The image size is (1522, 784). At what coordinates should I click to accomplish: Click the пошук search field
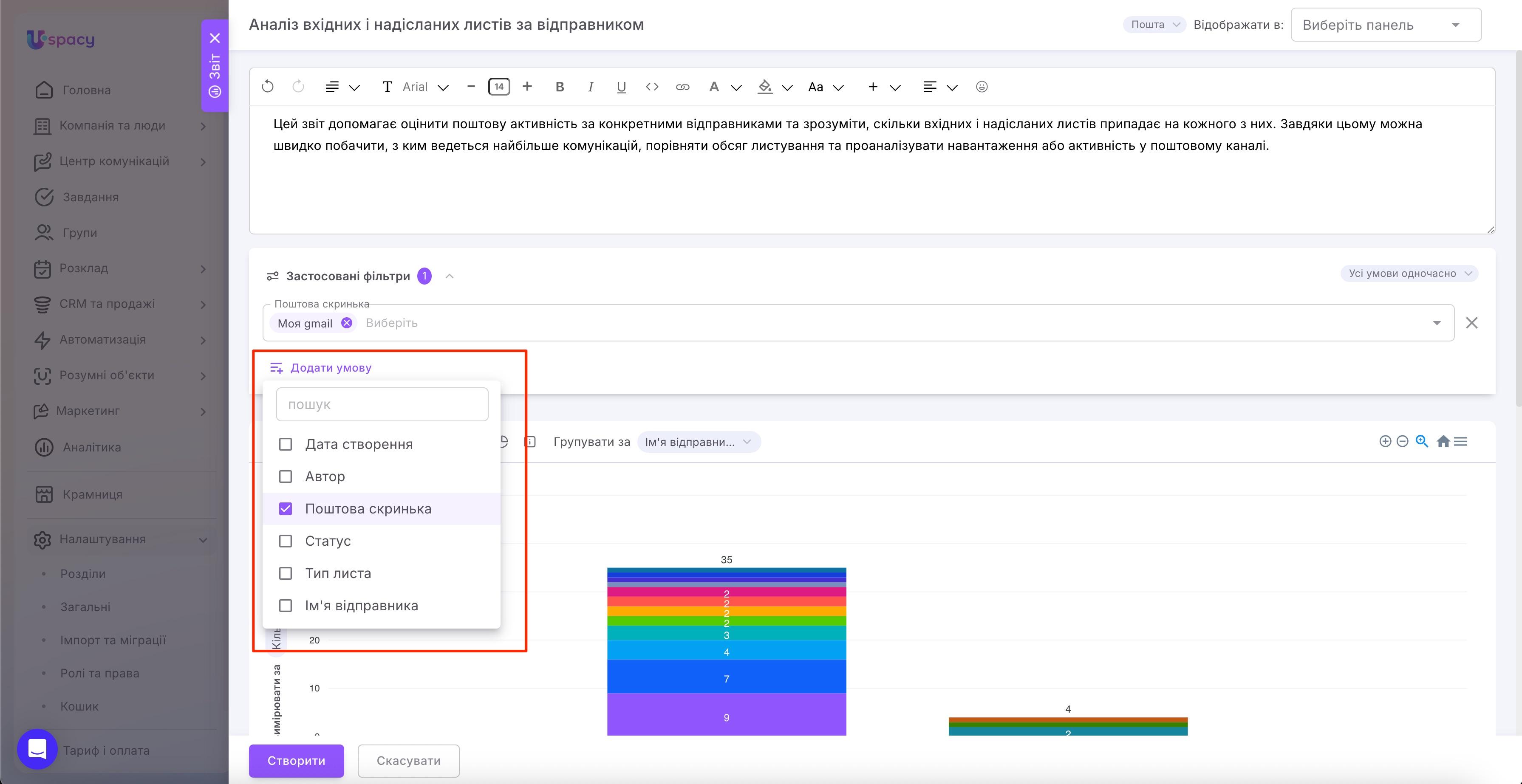pos(382,404)
